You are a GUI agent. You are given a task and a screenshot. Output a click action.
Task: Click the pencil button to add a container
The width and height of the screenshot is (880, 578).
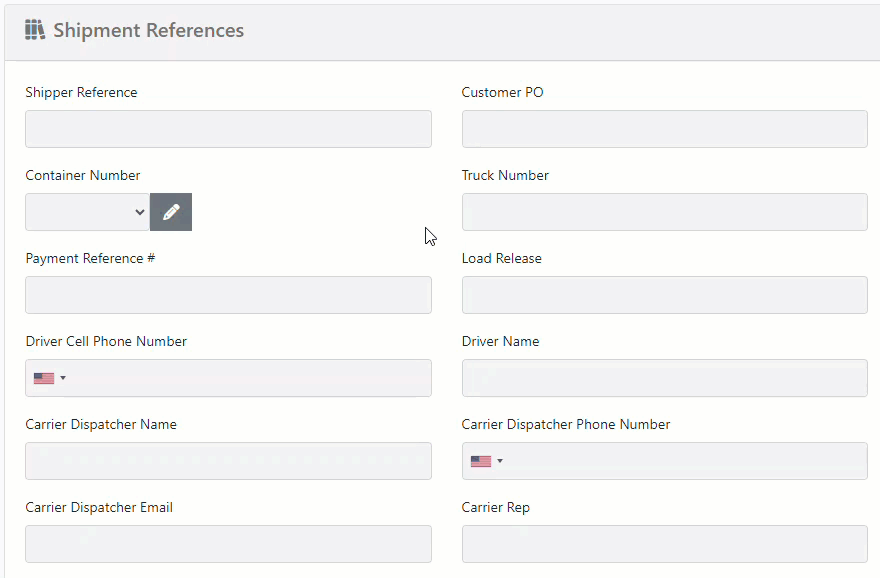pyautogui.click(x=170, y=211)
